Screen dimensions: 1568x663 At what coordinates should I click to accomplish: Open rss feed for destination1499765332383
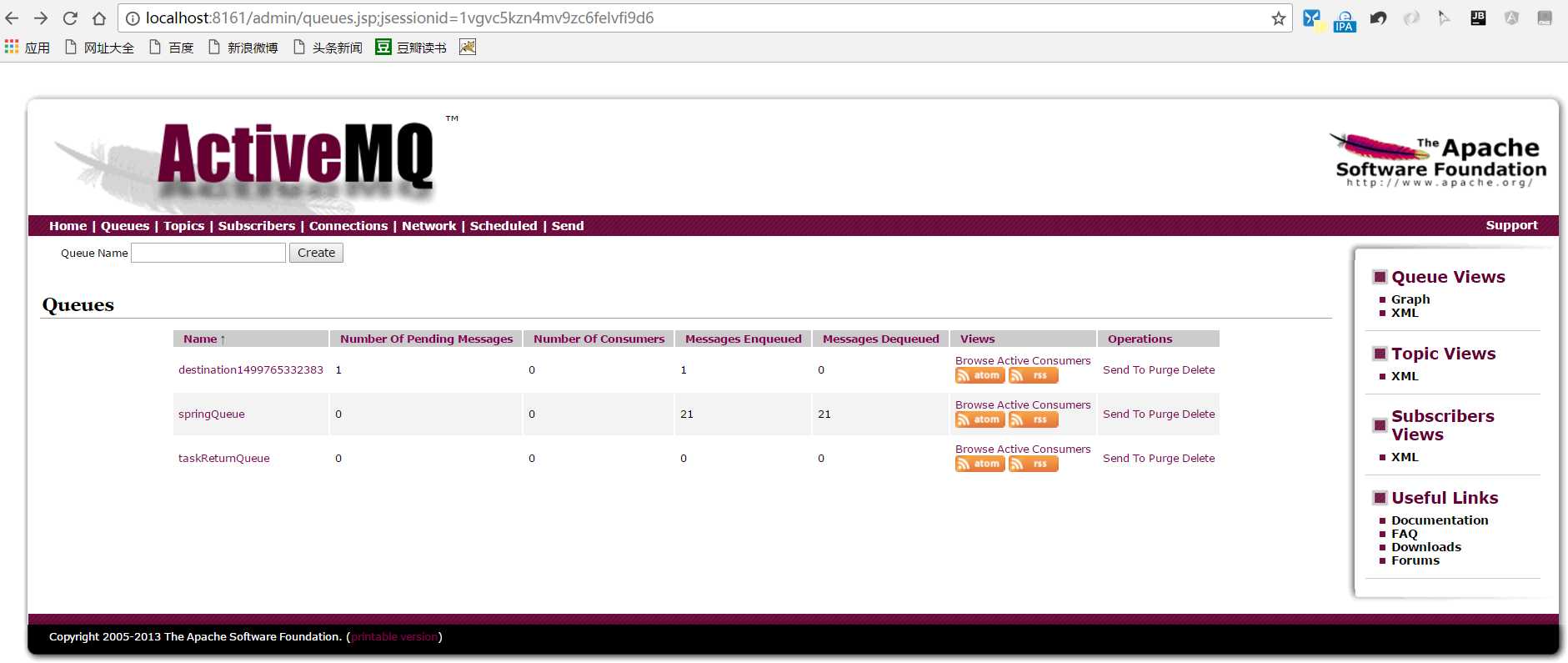pos(1034,375)
